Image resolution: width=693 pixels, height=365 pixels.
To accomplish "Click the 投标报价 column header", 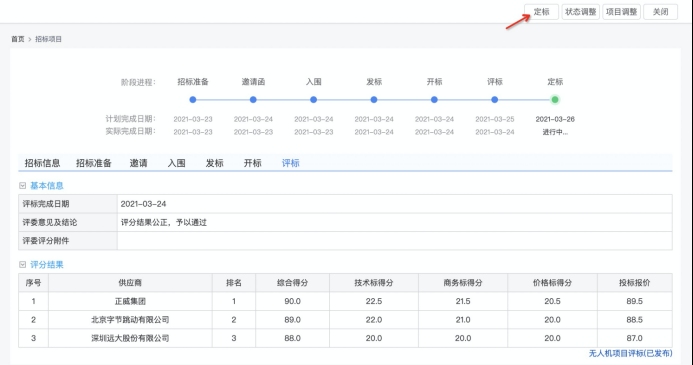I will [x=635, y=283].
